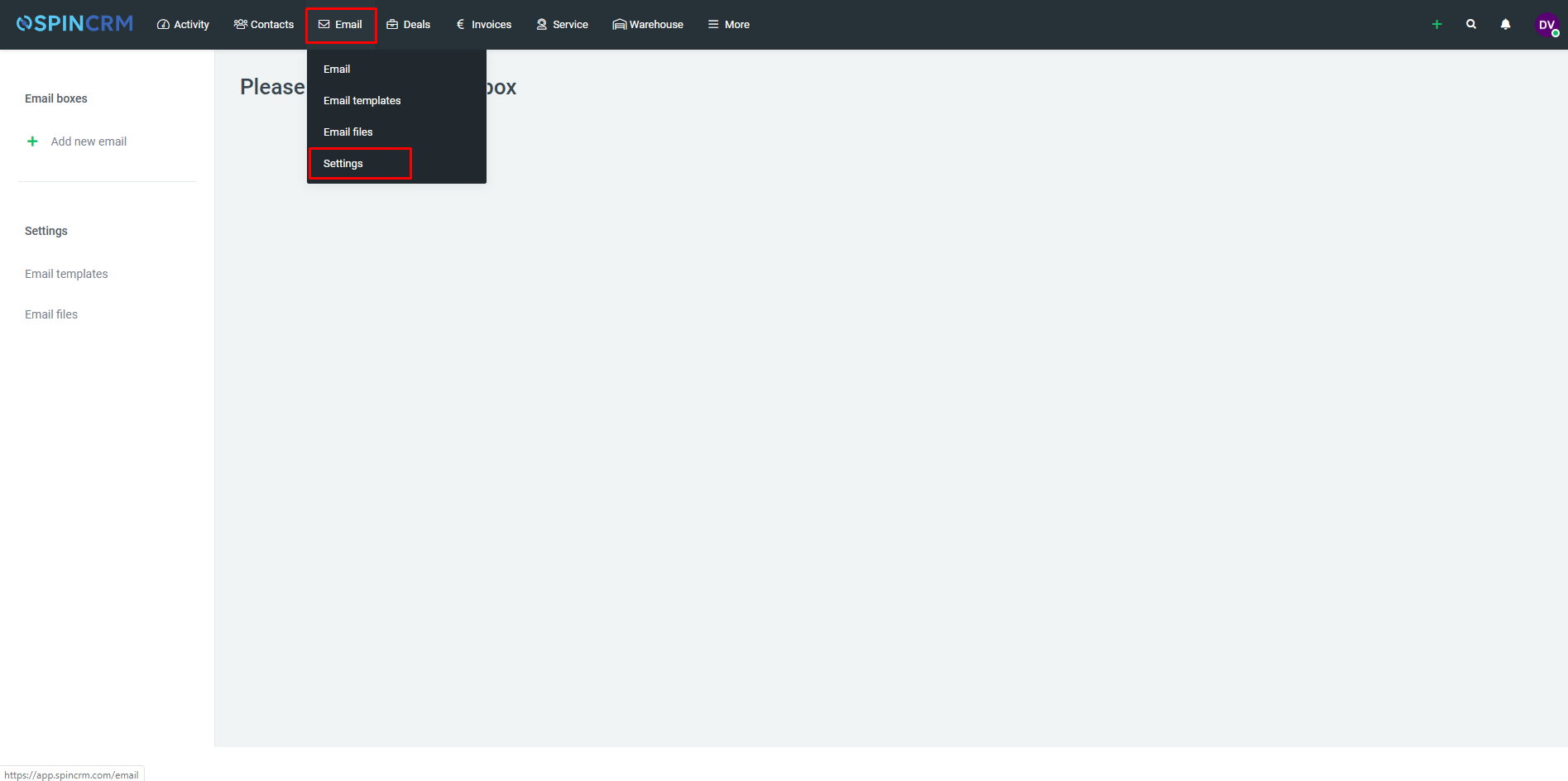
Task: Open Email templates in the sidebar
Action: pyautogui.click(x=66, y=274)
